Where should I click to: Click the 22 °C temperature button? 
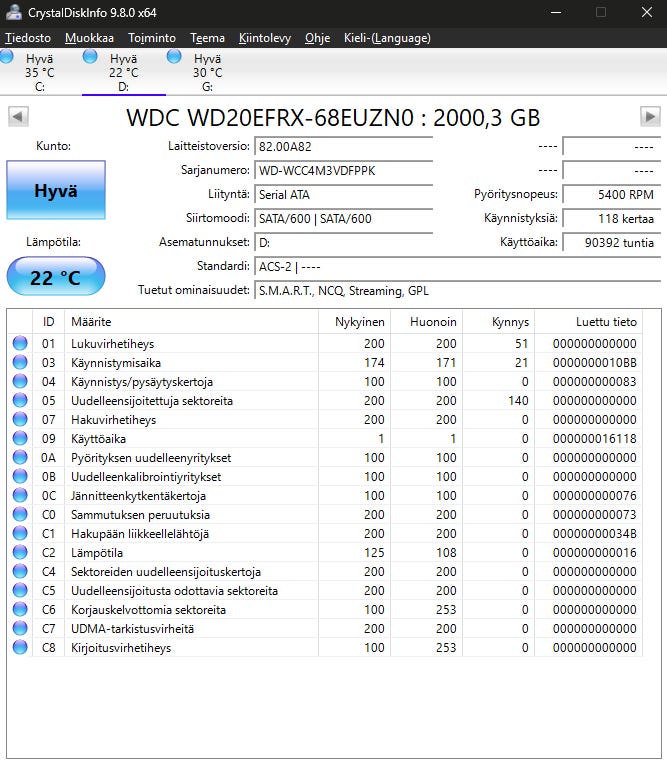click(x=56, y=277)
